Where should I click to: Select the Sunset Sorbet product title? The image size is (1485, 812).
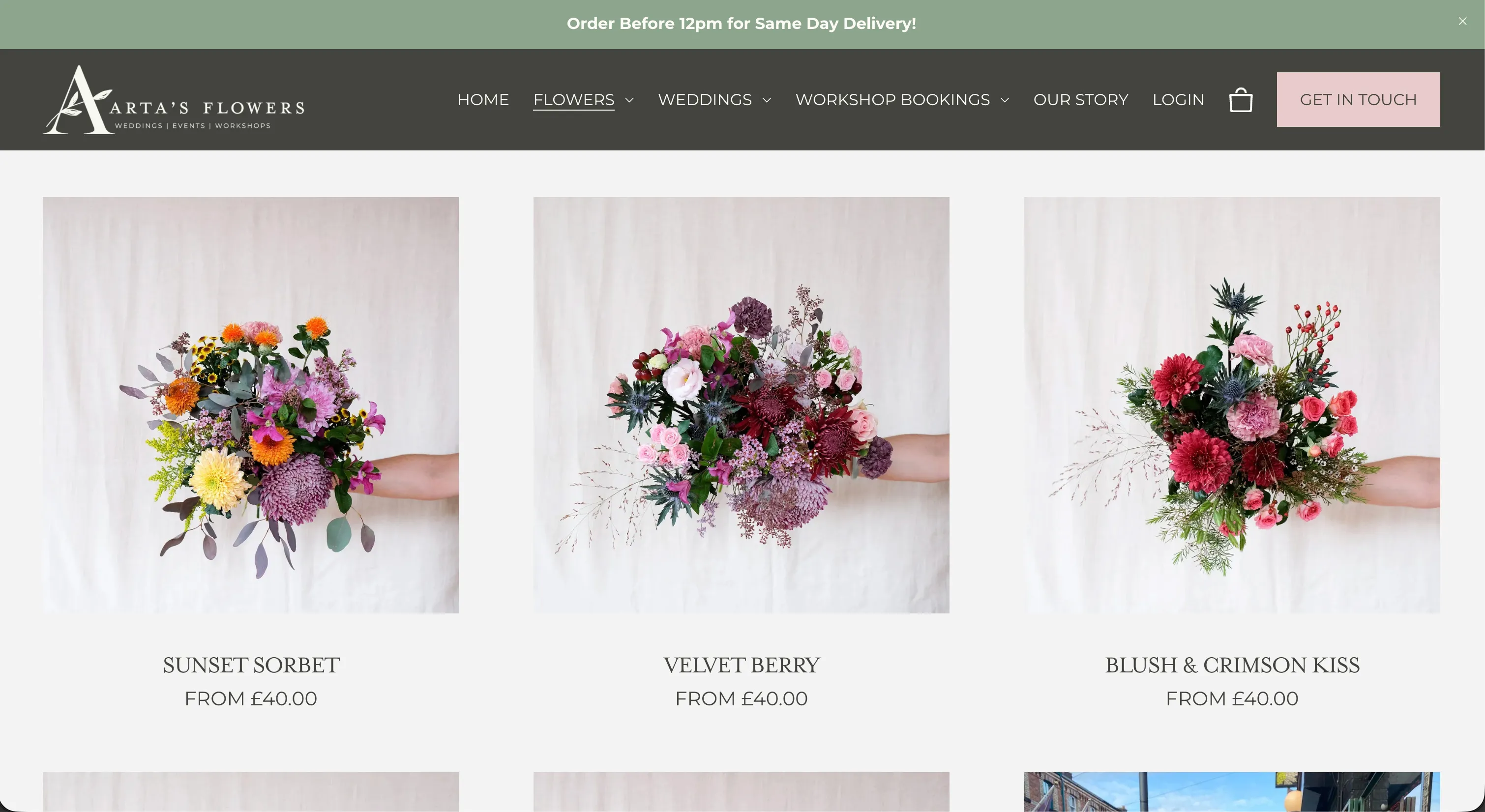pyautogui.click(x=251, y=665)
